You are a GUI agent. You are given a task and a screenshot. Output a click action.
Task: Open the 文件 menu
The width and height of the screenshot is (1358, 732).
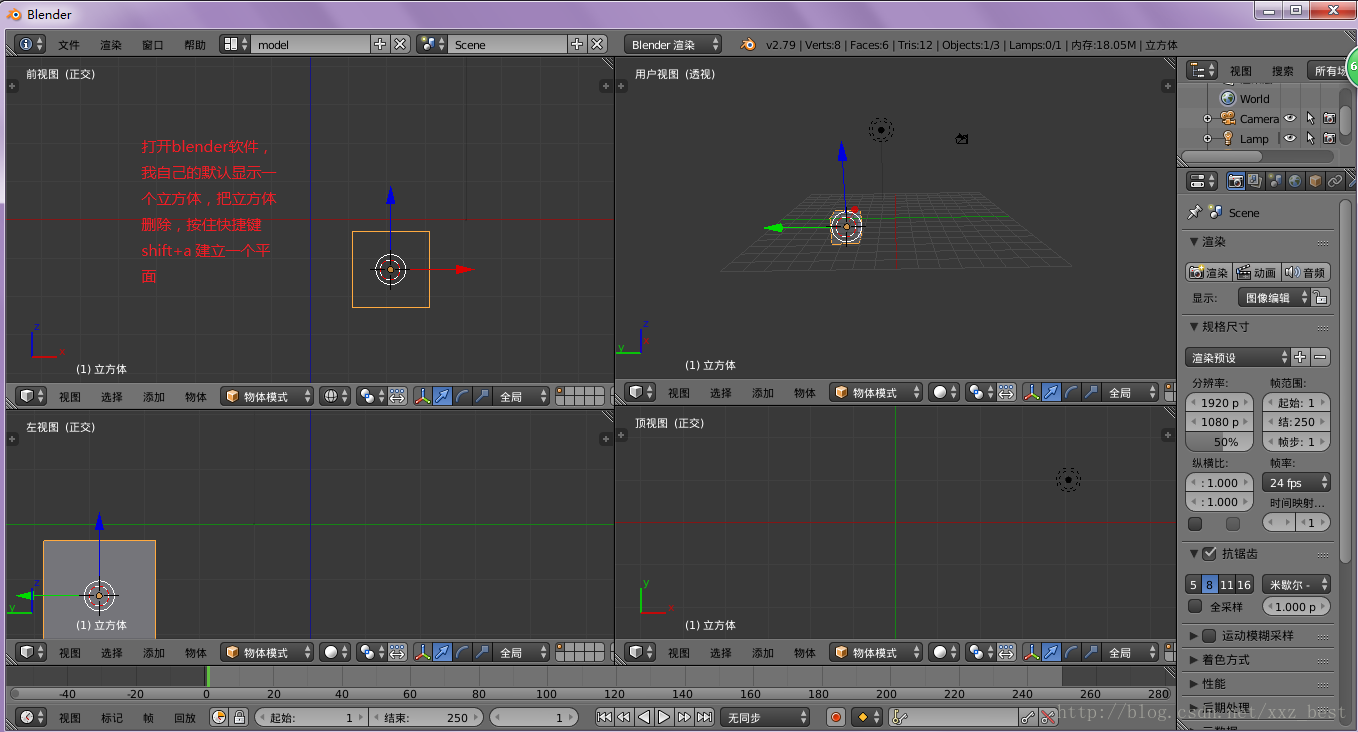(x=68, y=45)
